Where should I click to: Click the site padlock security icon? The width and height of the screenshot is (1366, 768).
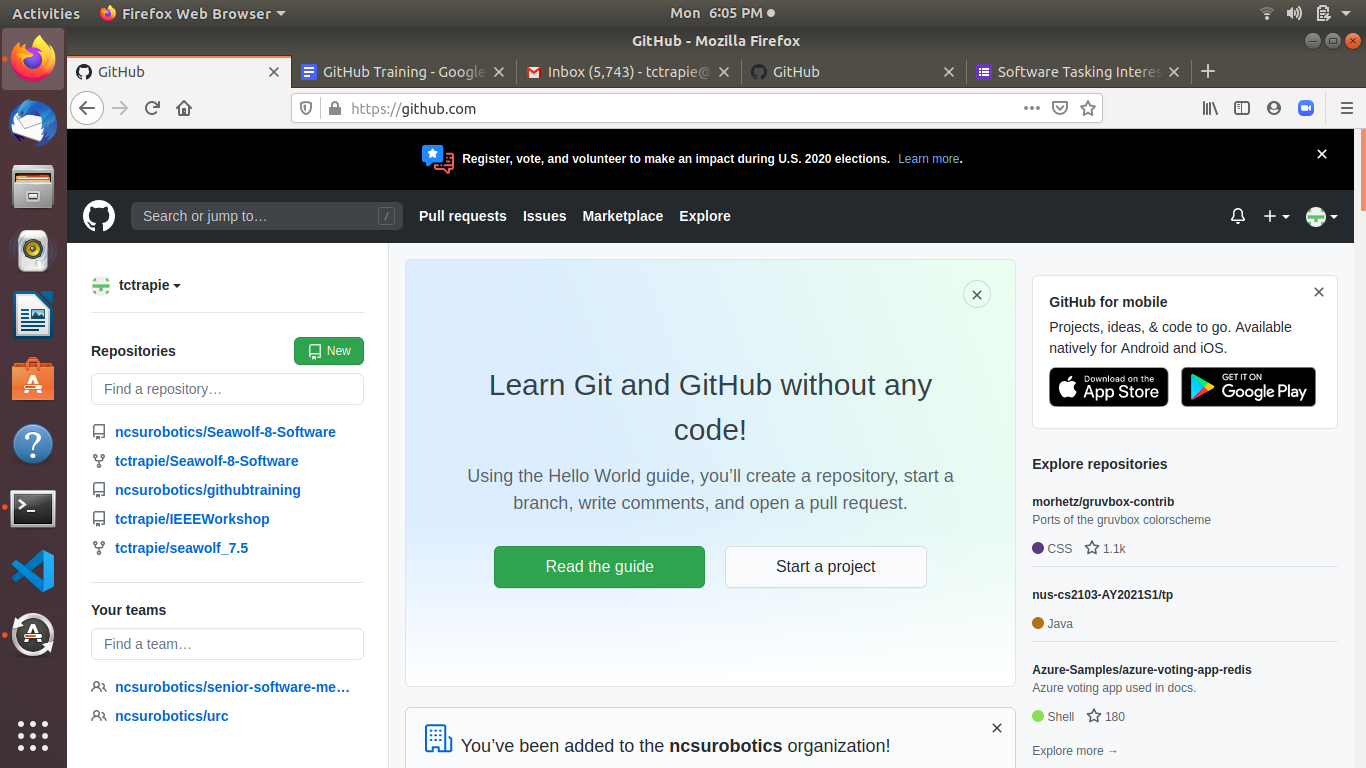tap(334, 108)
